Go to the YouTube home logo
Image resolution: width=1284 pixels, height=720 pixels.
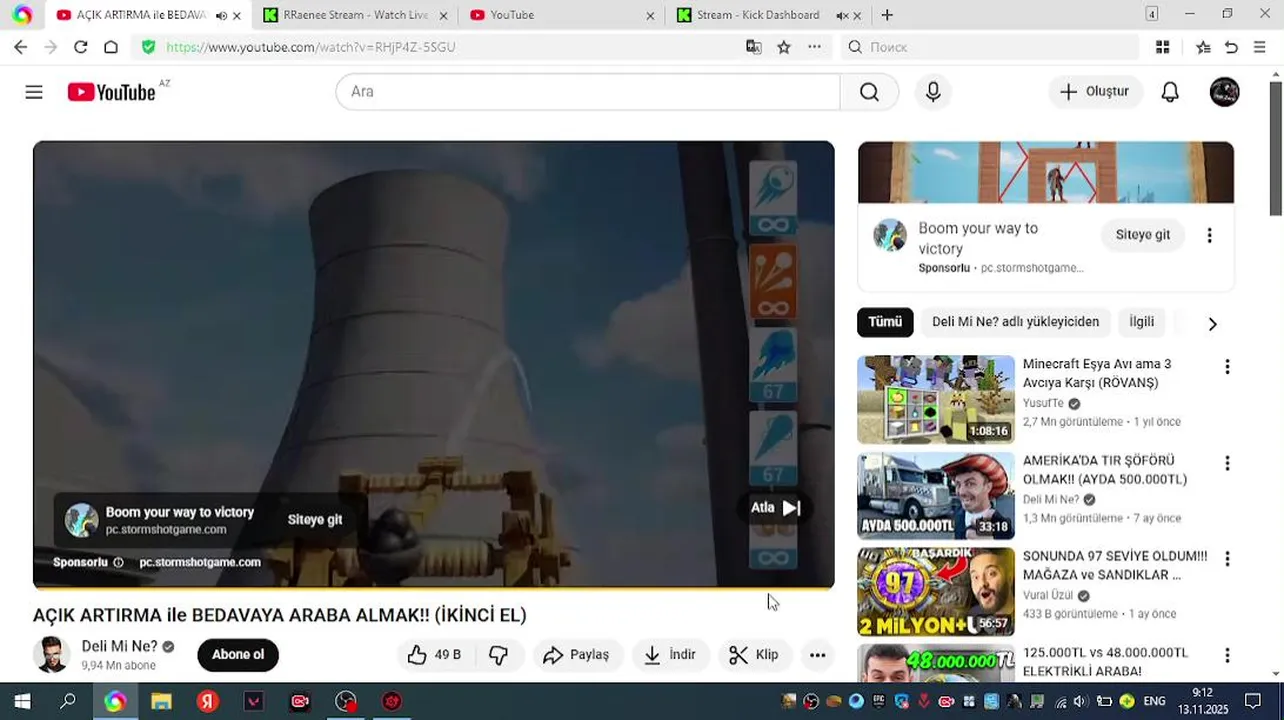(111, 92)
